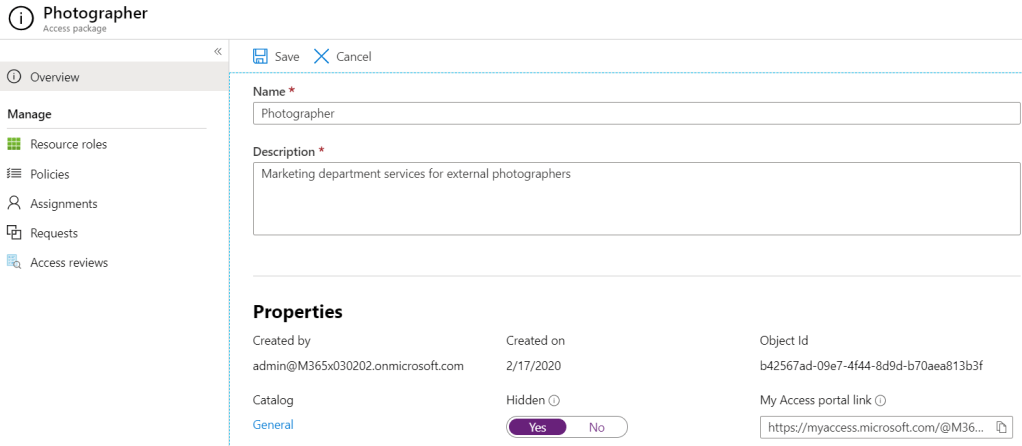Click the Cancel X icon
The image size is (1022, 446).
(x=321, y=57)
